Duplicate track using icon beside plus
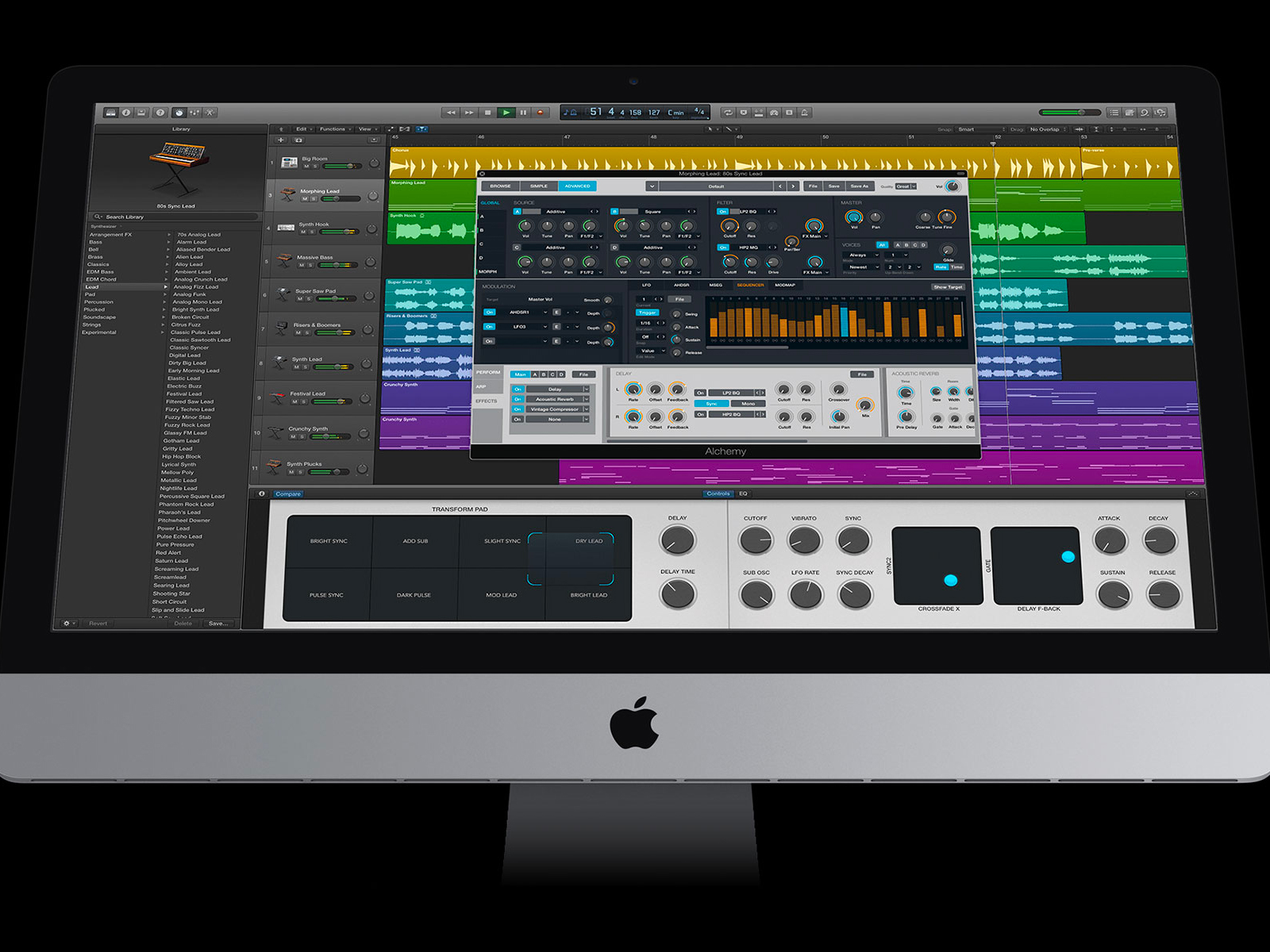 [298, 140]
